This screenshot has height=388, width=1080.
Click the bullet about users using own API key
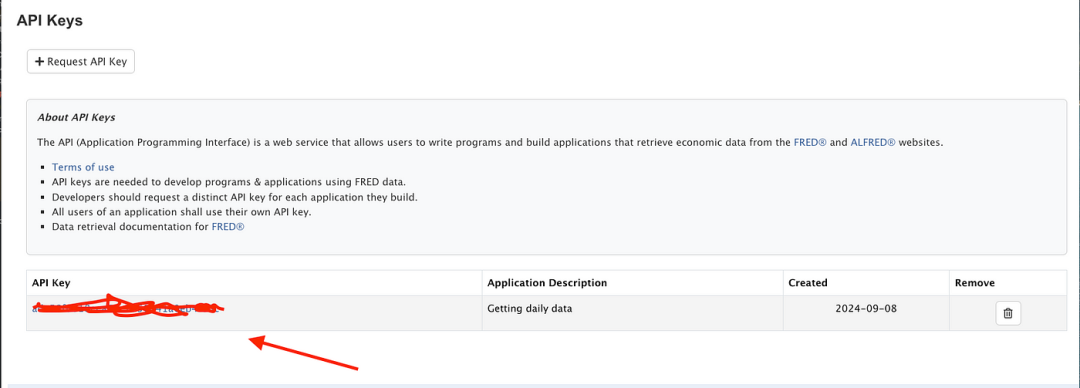tap(182, 212)
